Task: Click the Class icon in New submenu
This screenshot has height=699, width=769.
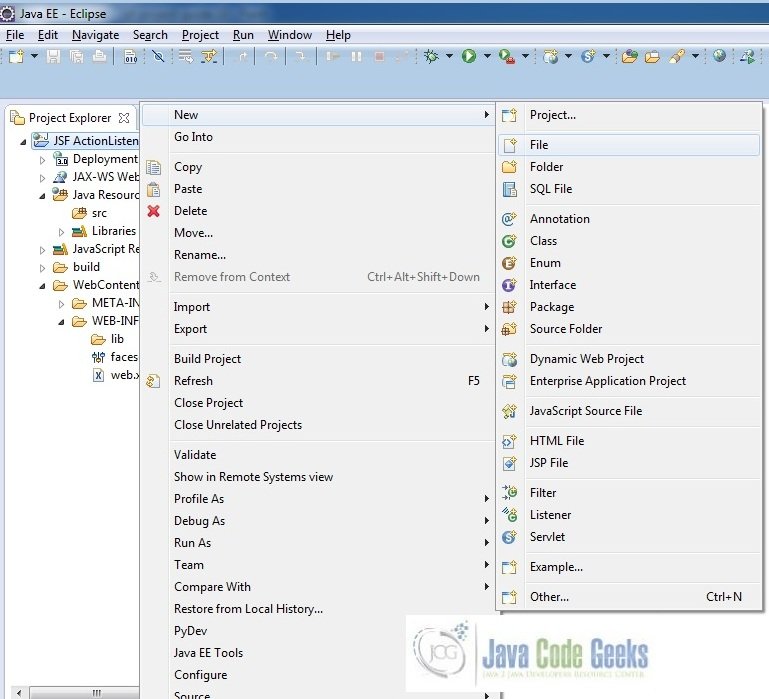Action: (x=509, y=241)
